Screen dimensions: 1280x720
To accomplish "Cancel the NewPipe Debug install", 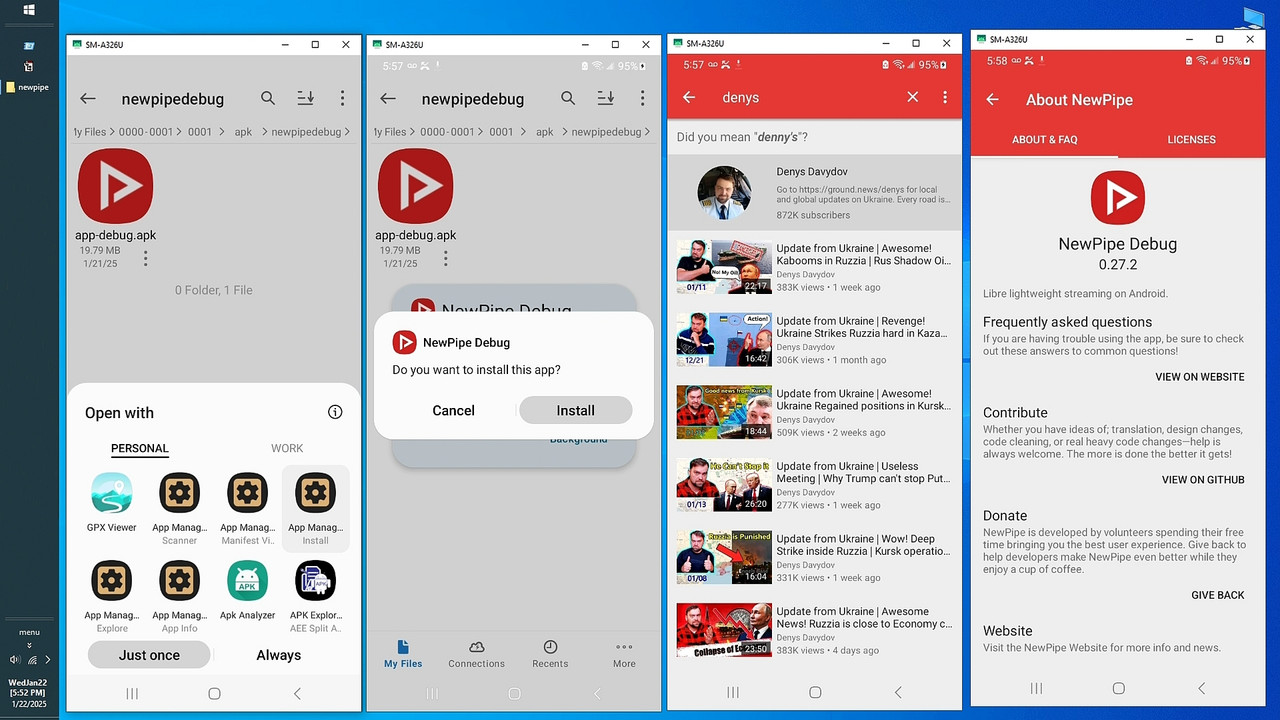I will [x=453, y=410].
